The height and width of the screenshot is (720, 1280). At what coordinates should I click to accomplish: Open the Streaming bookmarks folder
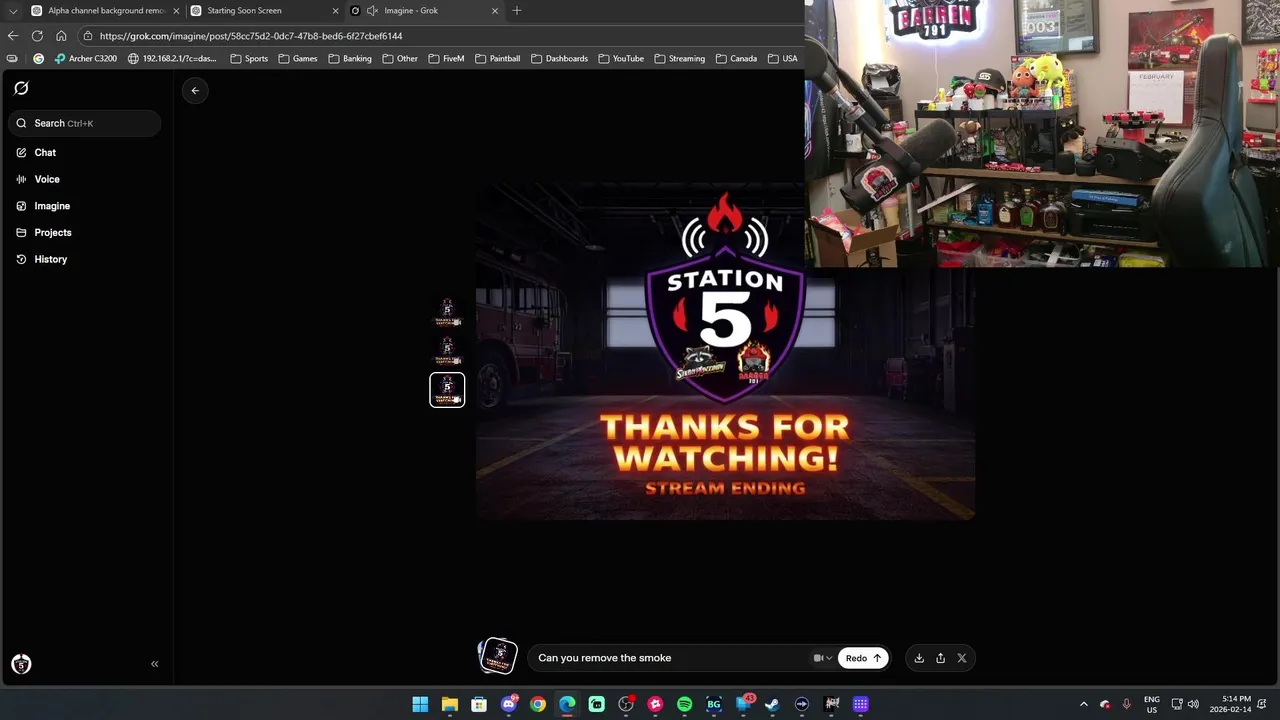(680, 59)
